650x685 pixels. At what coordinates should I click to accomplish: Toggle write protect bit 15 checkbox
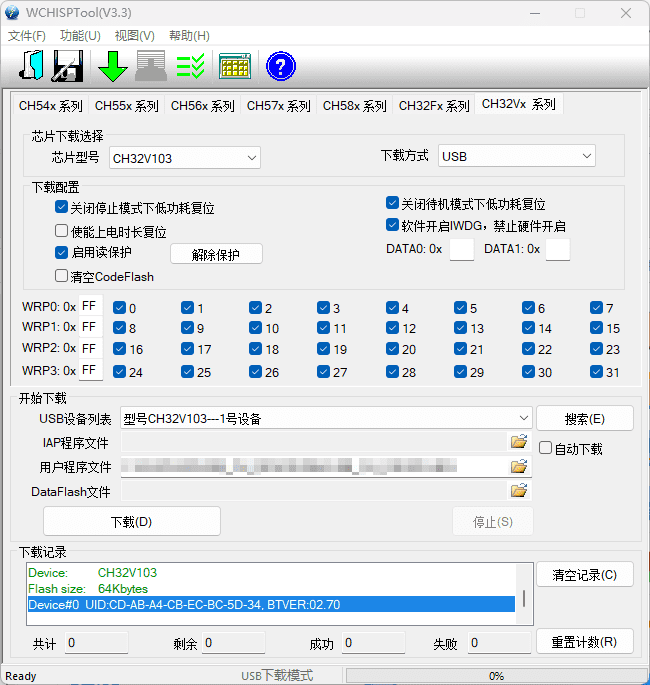pyautogui.click(x=596, y=327)
